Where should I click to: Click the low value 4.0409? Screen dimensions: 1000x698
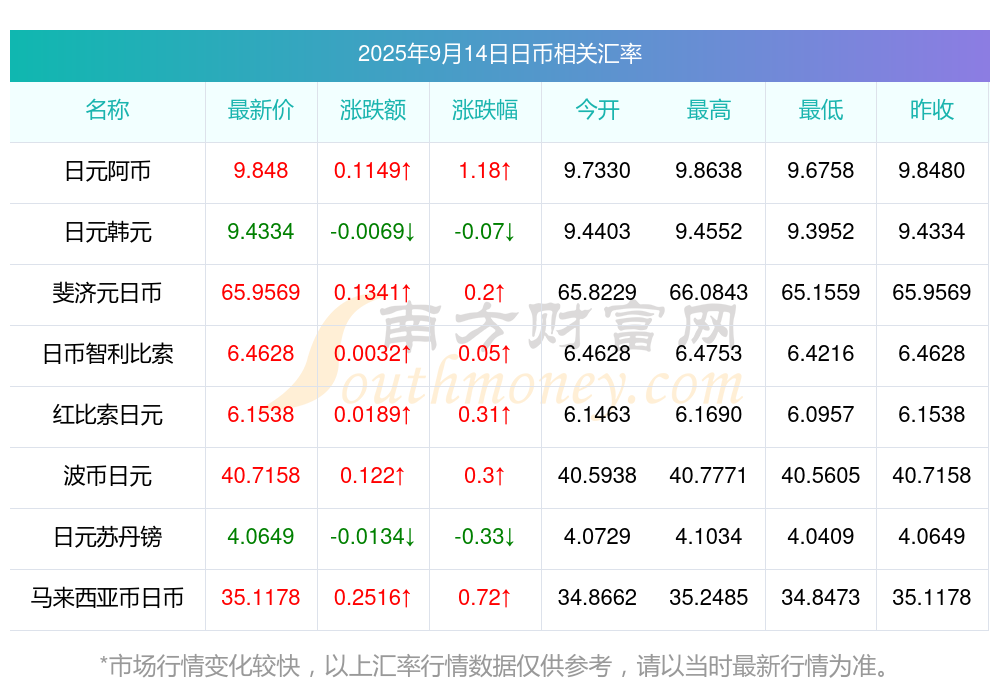pyautogui.click(x=821, y=537)
